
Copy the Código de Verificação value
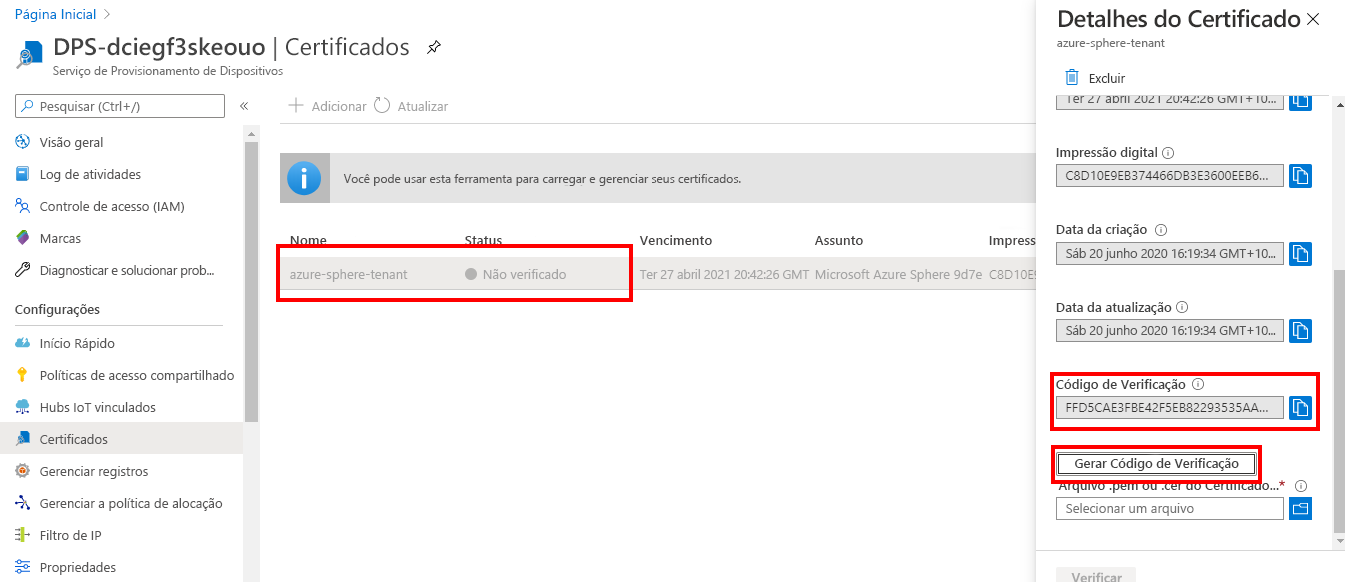tap(1300, 407)
